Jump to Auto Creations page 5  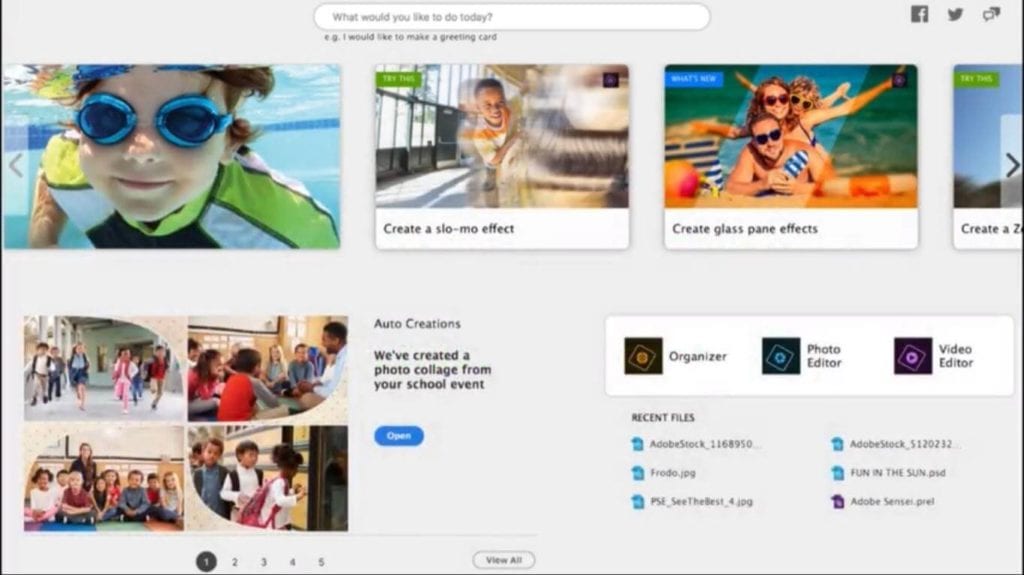click(x=321, y=562)
